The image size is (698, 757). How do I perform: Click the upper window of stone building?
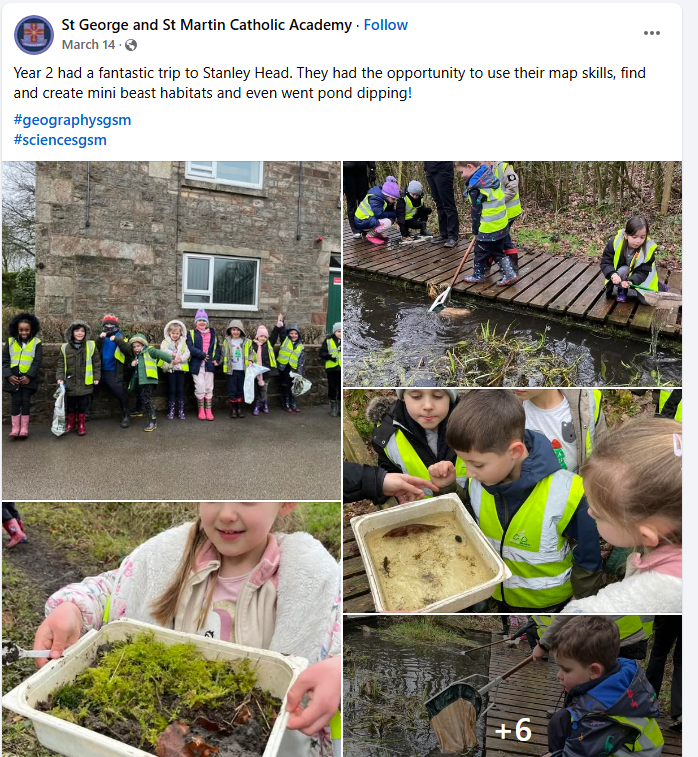224,174
